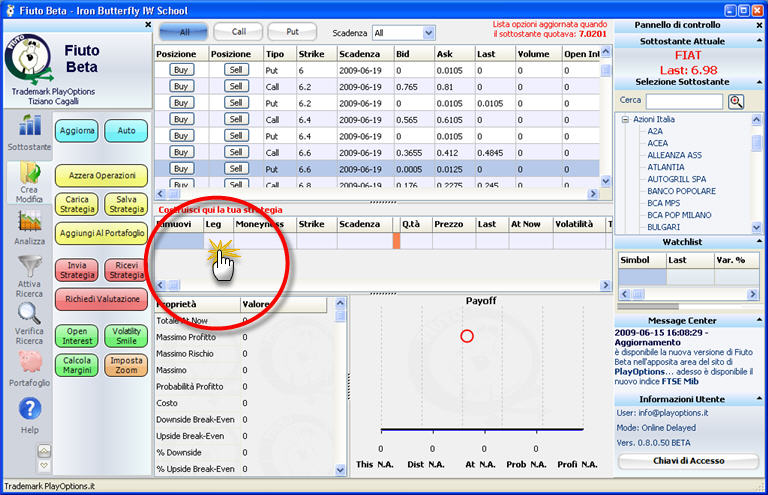This screenshot has width=768, height=495.
Task: Collapse the Message Center section
Action: click(759, 320)
